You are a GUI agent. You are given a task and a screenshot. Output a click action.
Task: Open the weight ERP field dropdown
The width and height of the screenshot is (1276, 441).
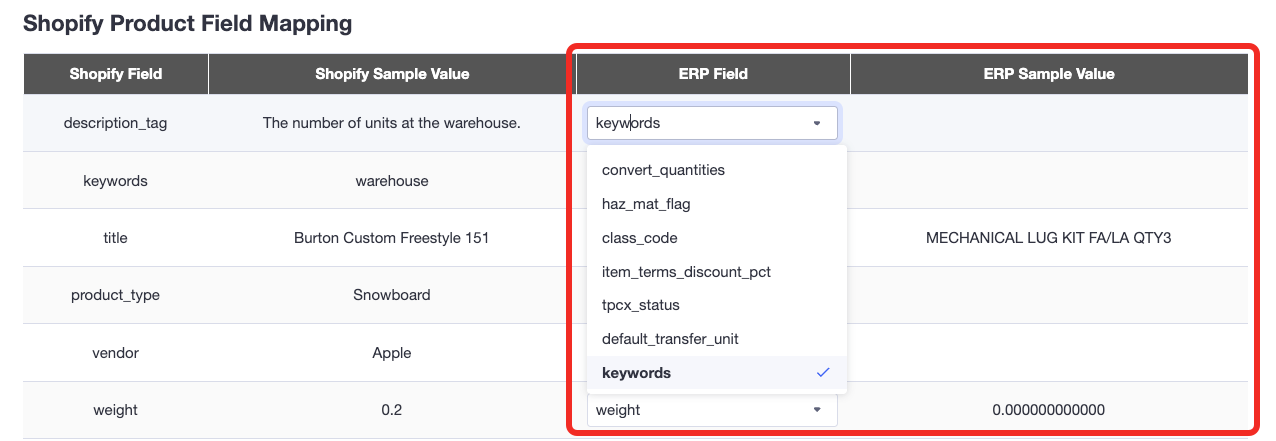712,410
